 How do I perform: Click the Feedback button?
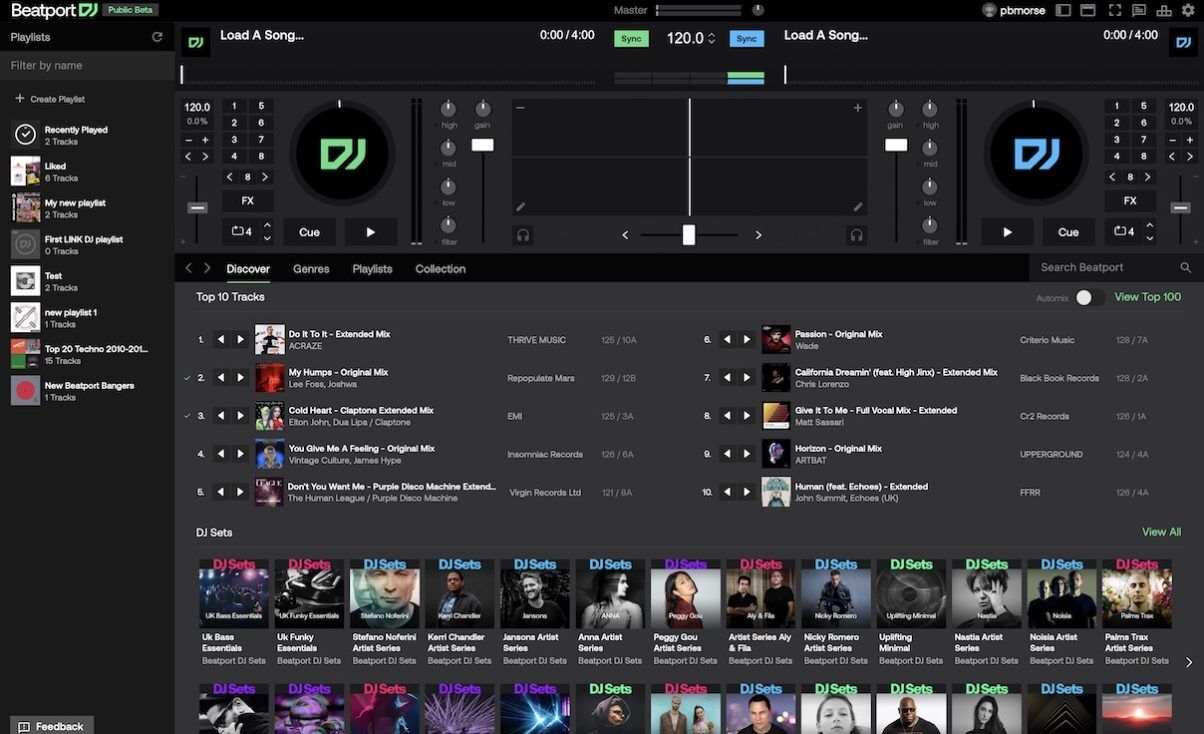pos(52,726)
